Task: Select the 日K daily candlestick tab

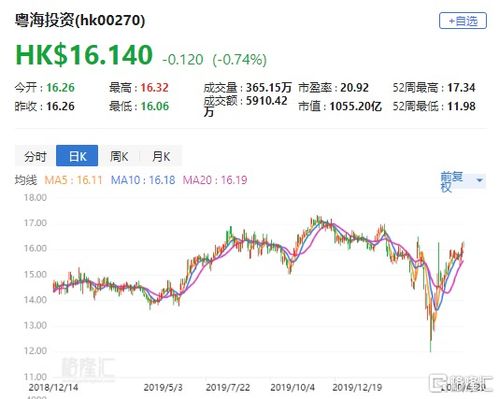Action: coord(77,156)
